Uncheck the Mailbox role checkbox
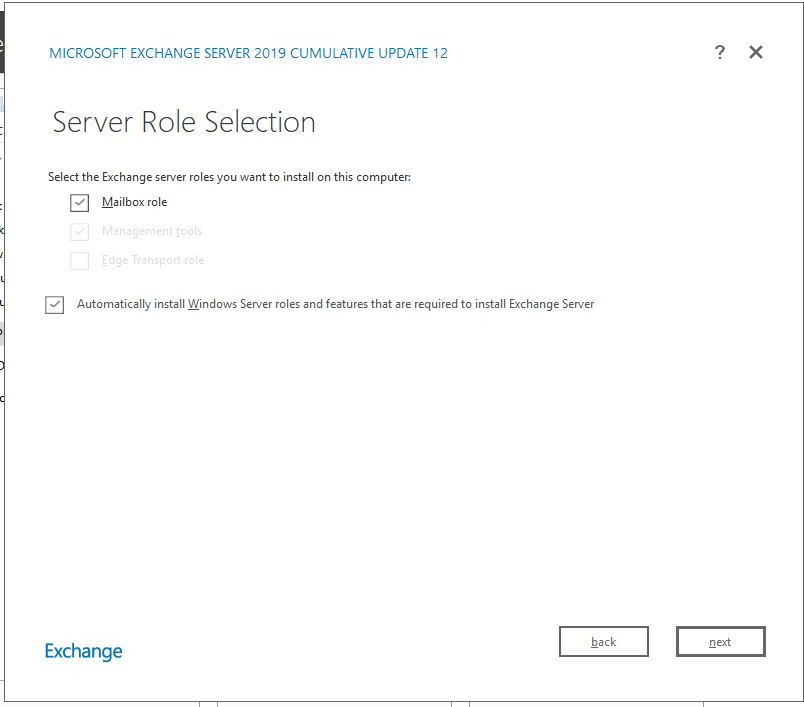 (x=79, y=203)
